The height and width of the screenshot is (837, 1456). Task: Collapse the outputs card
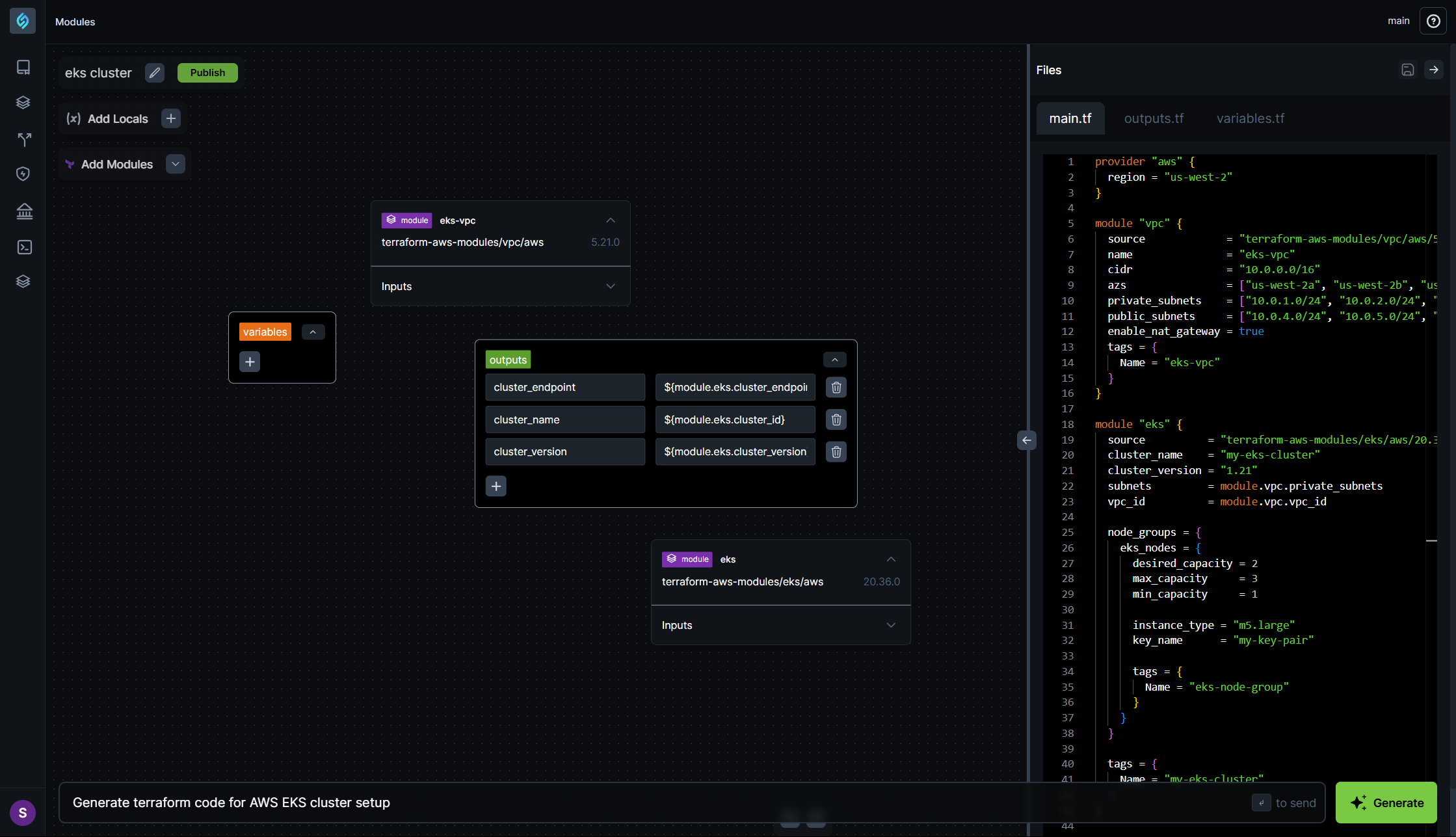[x=835, y=360]
